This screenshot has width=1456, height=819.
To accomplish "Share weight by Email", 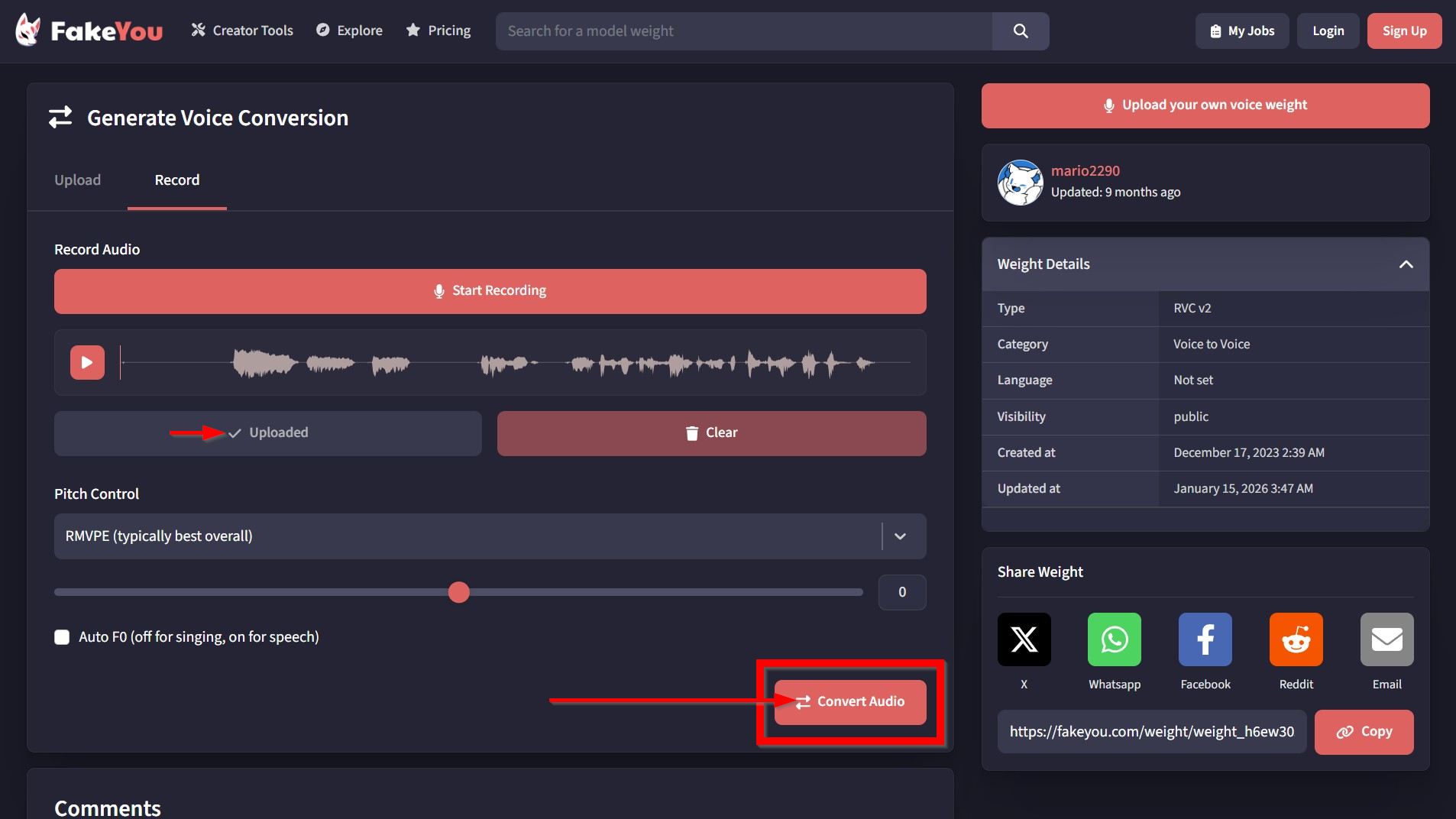I will tap(1387, 639).
